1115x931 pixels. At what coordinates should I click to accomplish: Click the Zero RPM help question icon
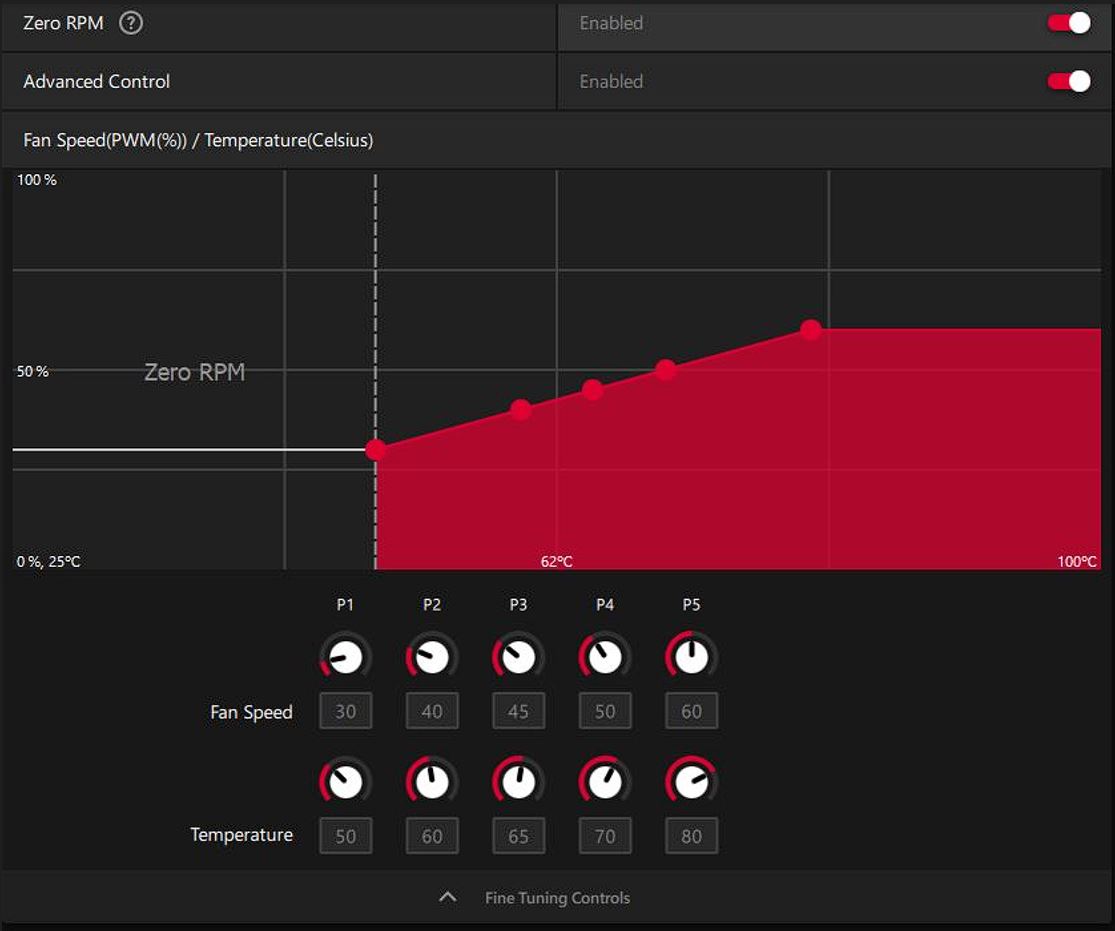click(x=131, y=23)
